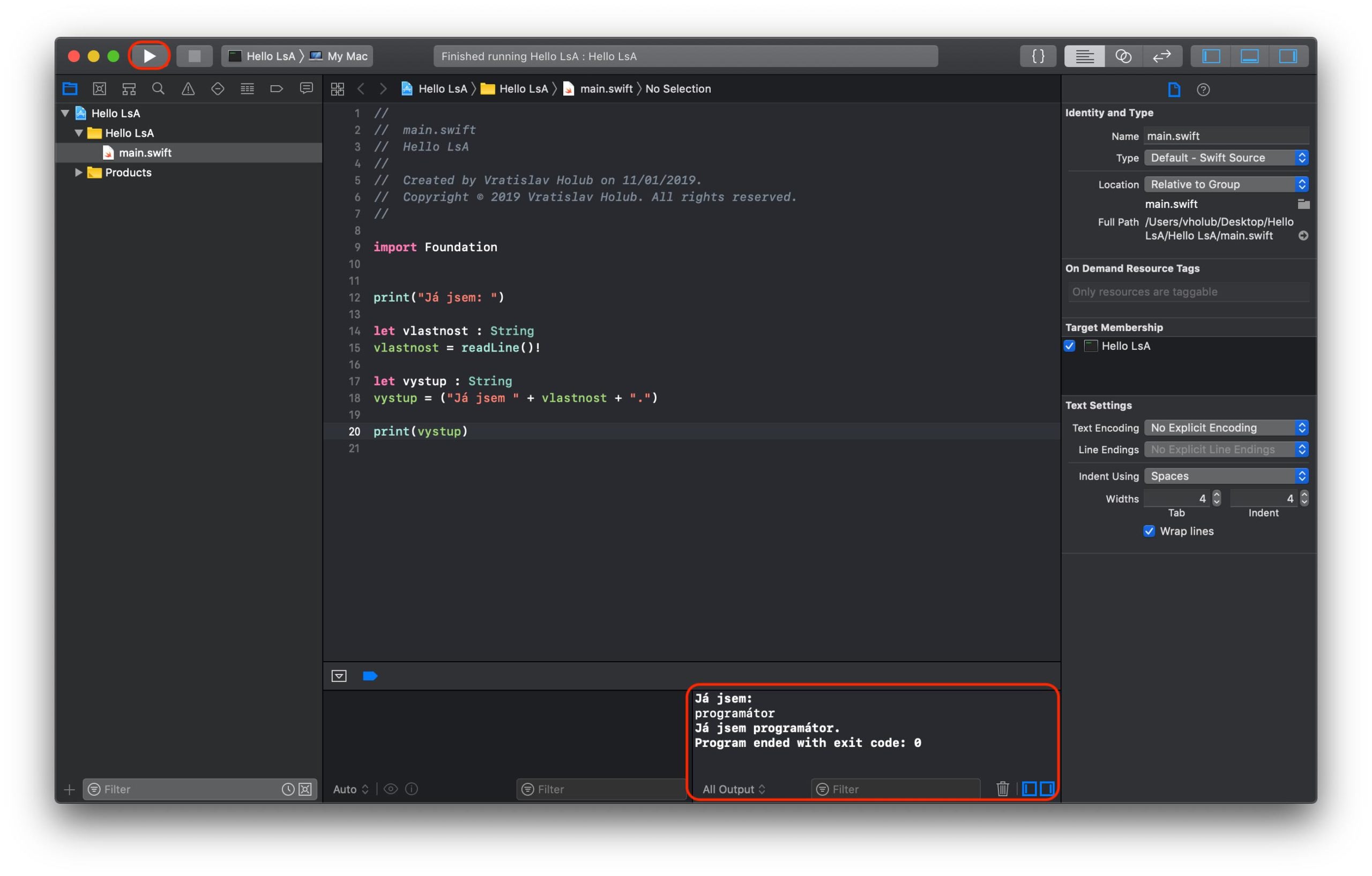Uncheck Hello LsA target membership
The height and width of the screenshot is (876, 1372).
pos(1069,346)
